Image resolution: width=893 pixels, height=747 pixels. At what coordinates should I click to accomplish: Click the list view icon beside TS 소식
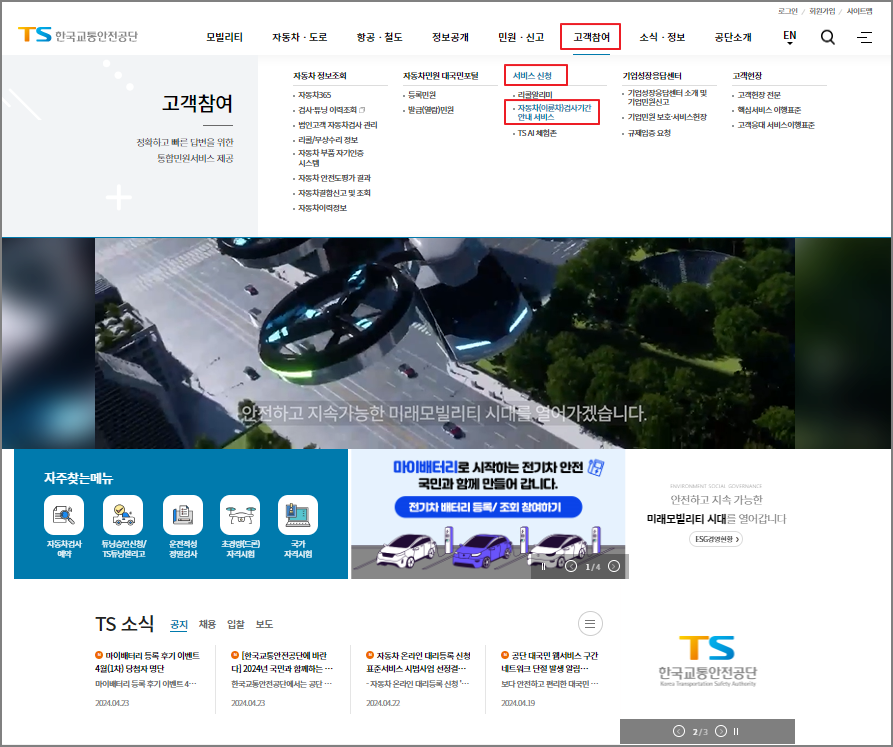pyautogui.click(x=590, y=623)
